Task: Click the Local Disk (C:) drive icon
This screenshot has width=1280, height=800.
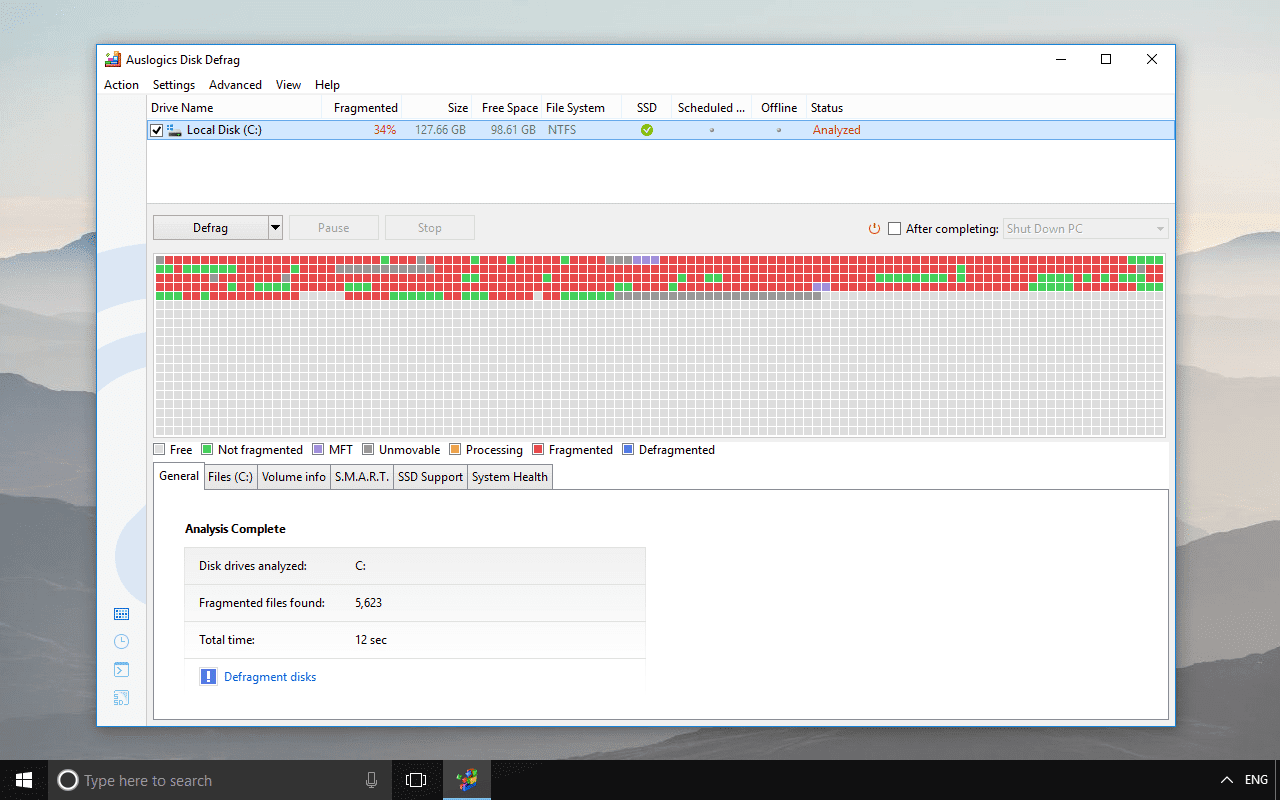Action: tap(174, 130)
